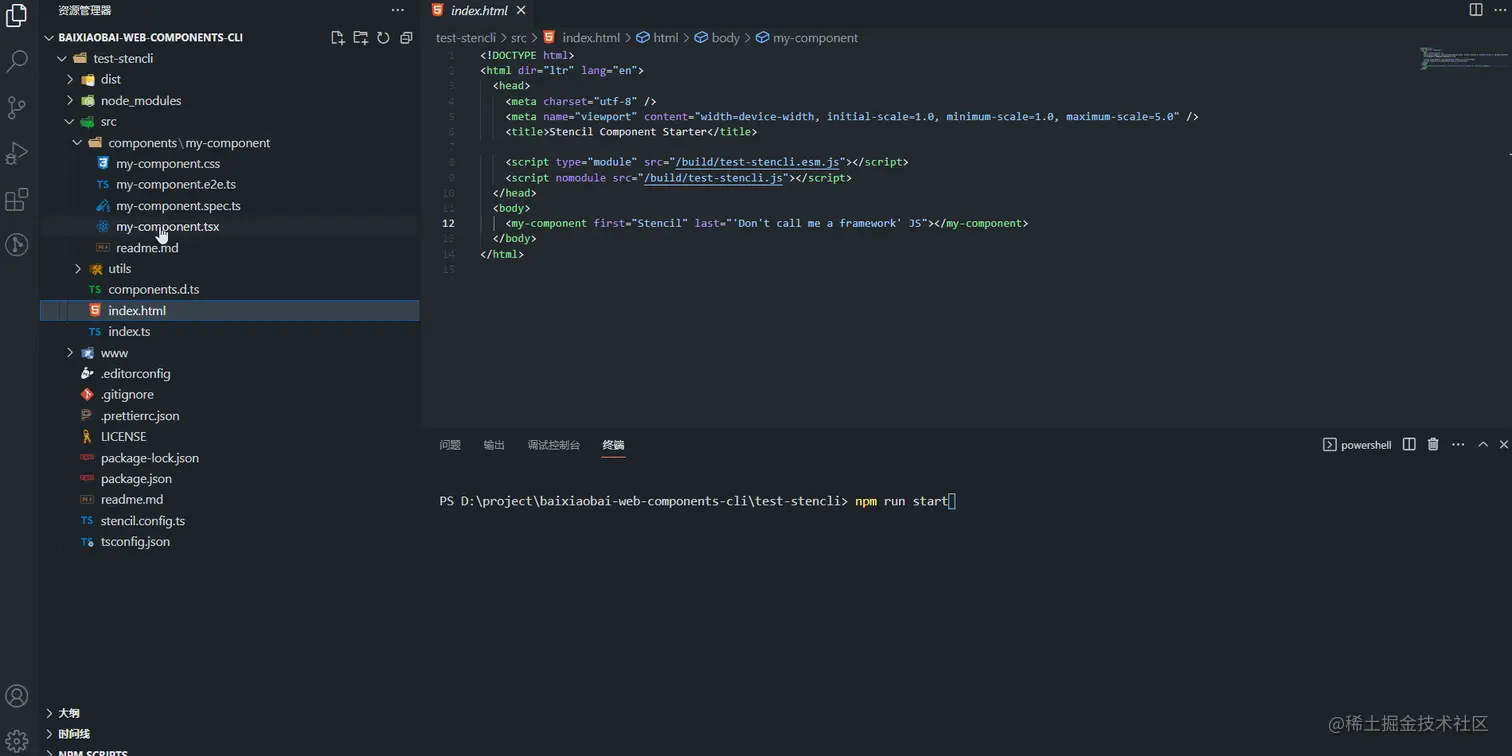1512x756 pixels.
Task: Open Source Control view in activity bar
Action: [x=17, y=107]
